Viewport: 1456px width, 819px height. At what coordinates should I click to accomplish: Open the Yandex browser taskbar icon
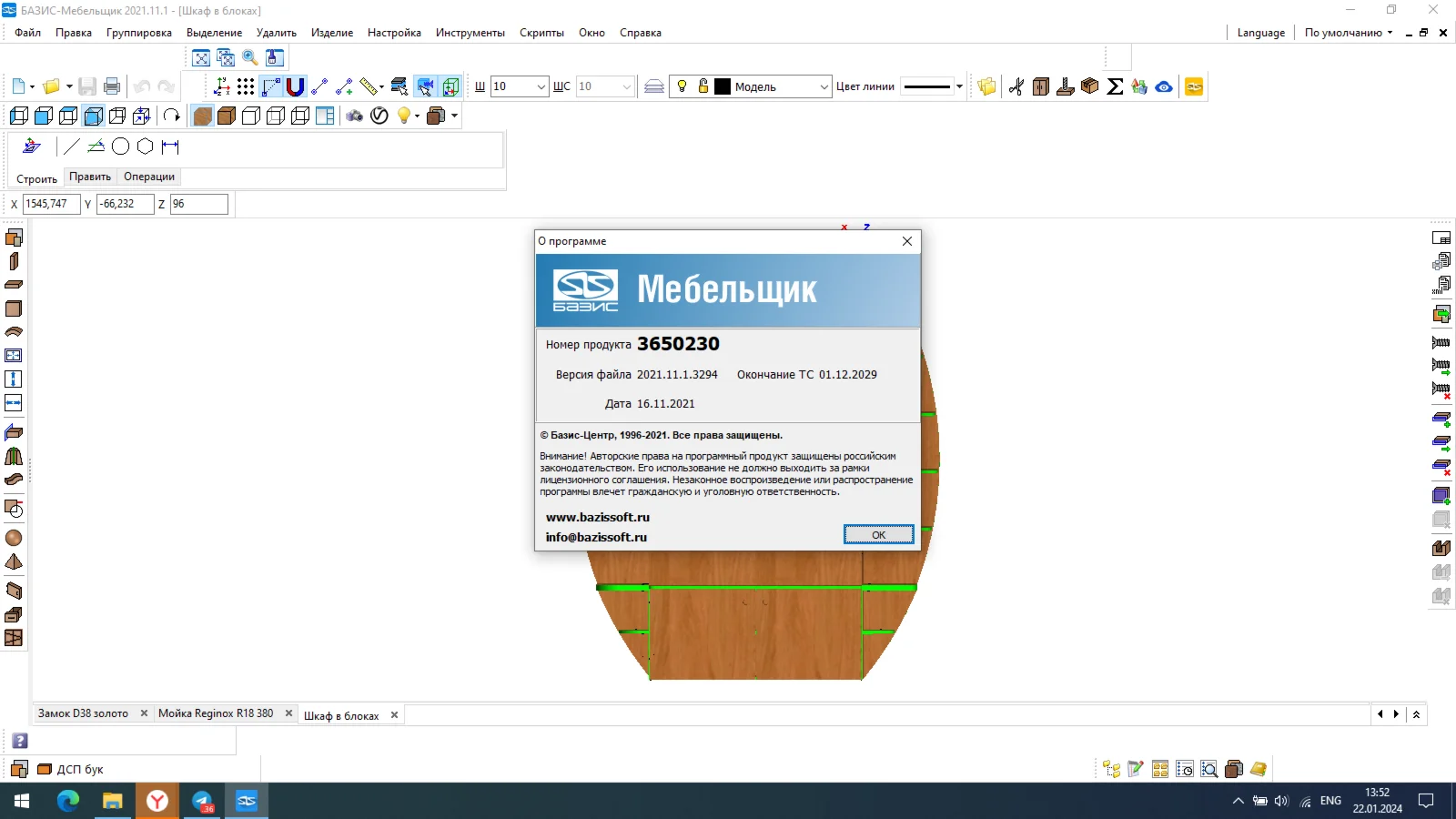(x=157, y=801)
